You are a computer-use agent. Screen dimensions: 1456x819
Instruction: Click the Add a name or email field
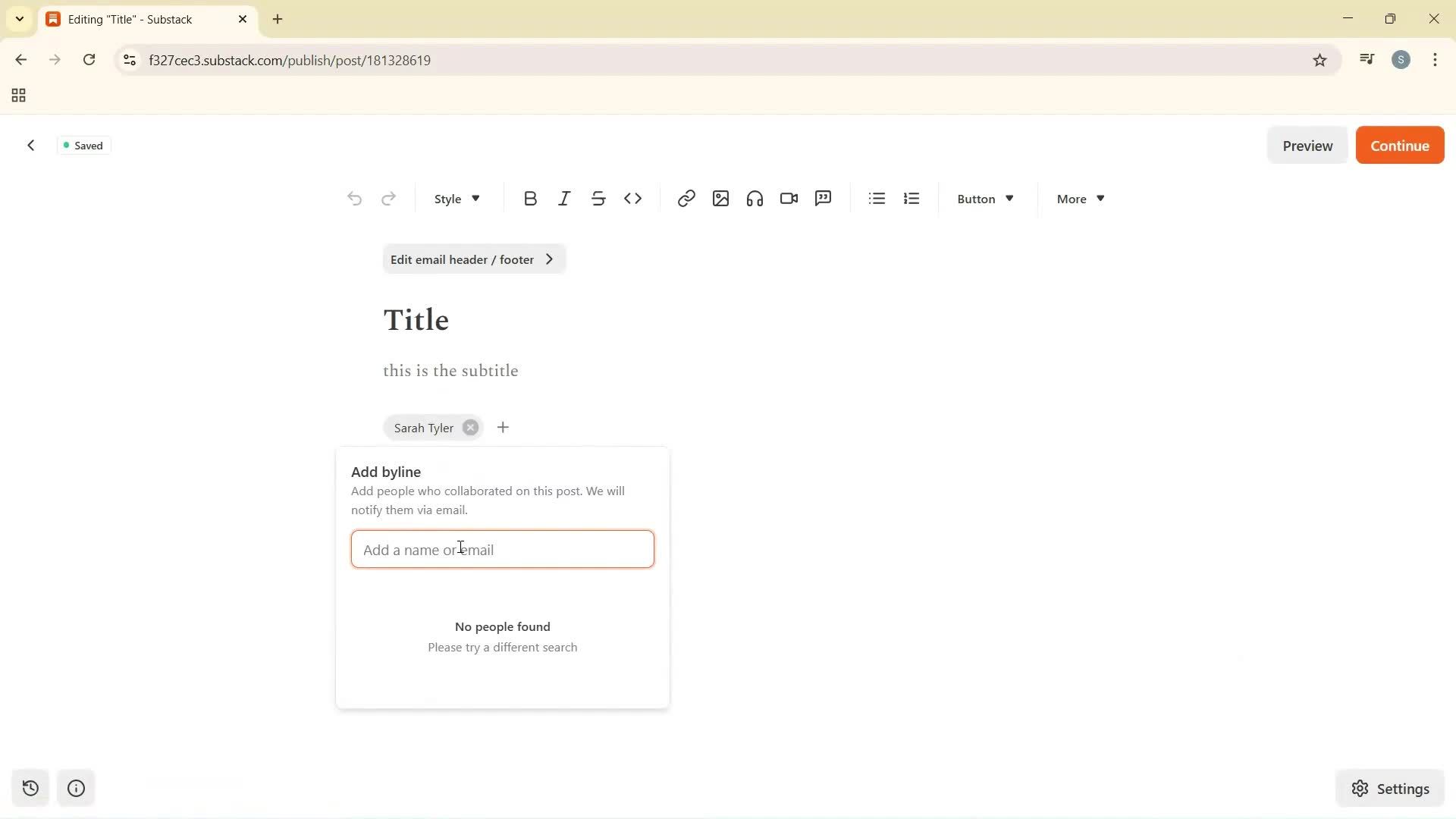click(502, 549)
